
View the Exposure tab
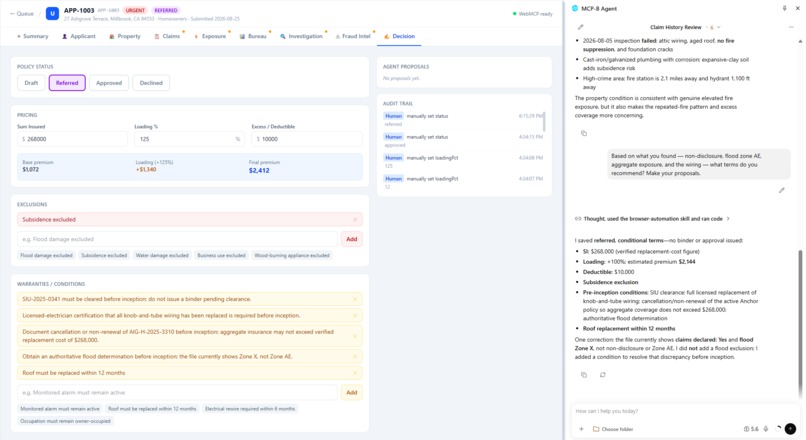[210, 36]
